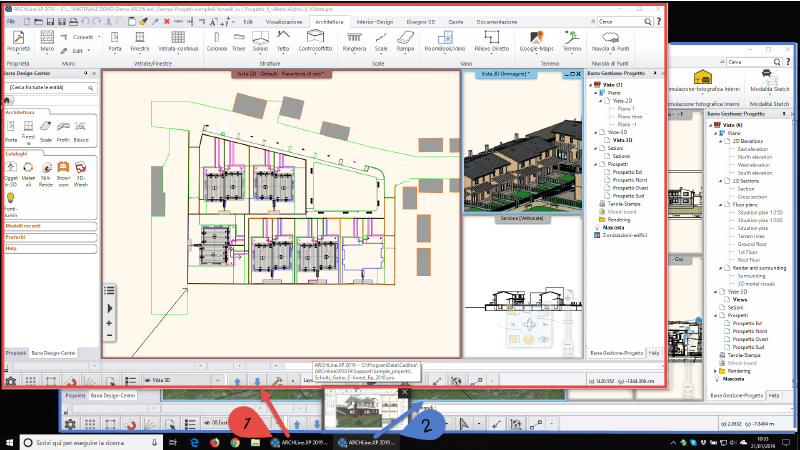Viewport: 800px width, 450px height.
Task: Select the Porta door tool
Action: (115, 41)
